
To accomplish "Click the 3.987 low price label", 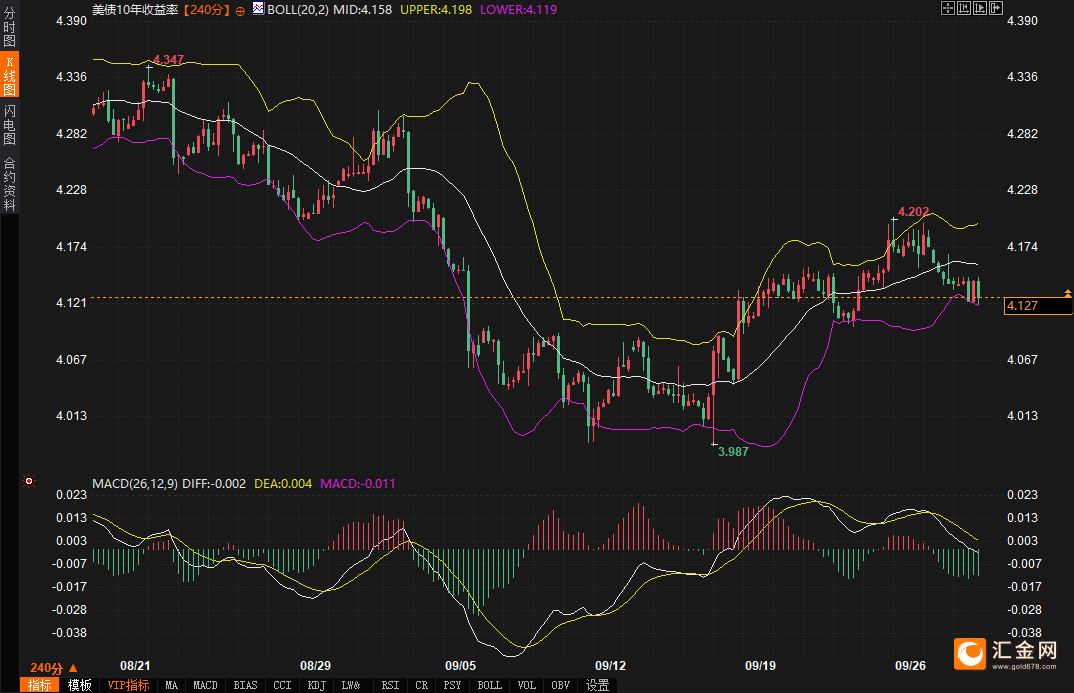I will click(x=733, y=451).
